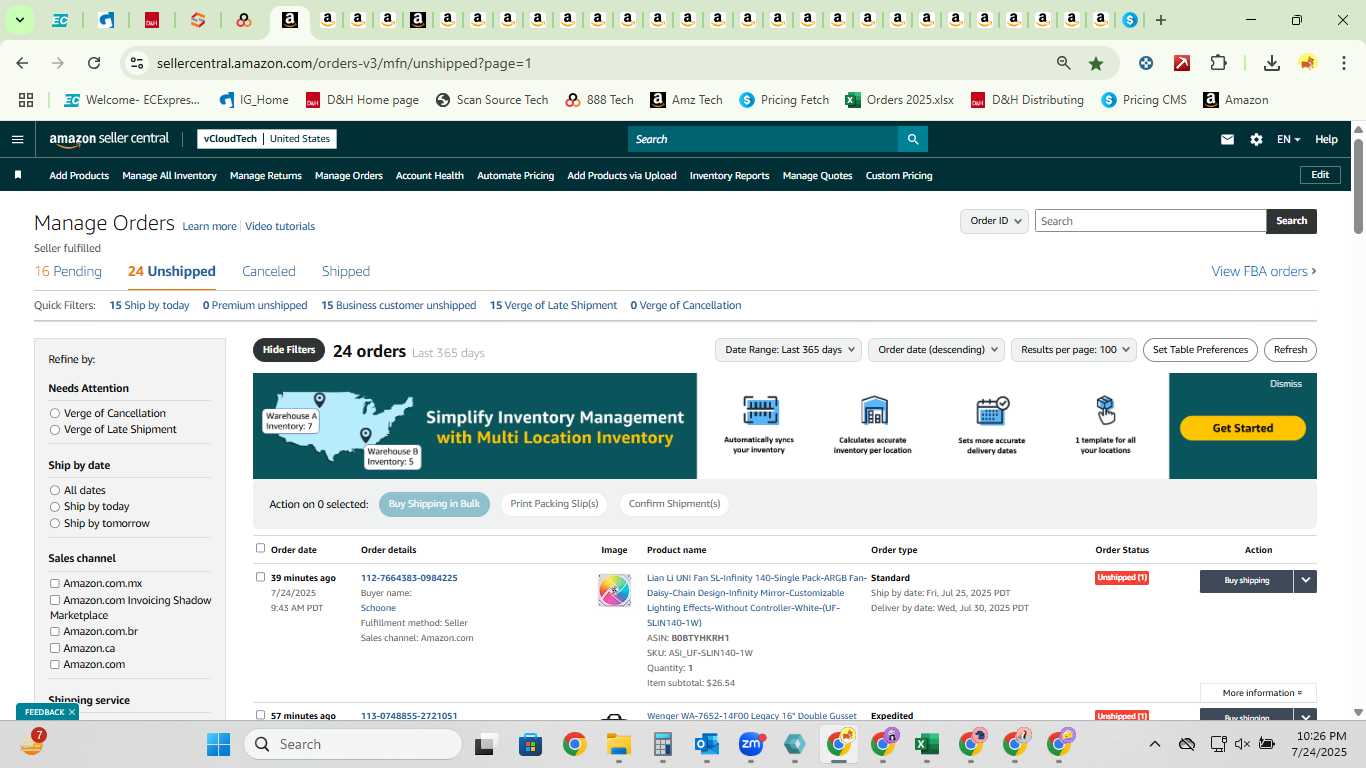Open Inventory Reports menu item

tap(730, 175)
